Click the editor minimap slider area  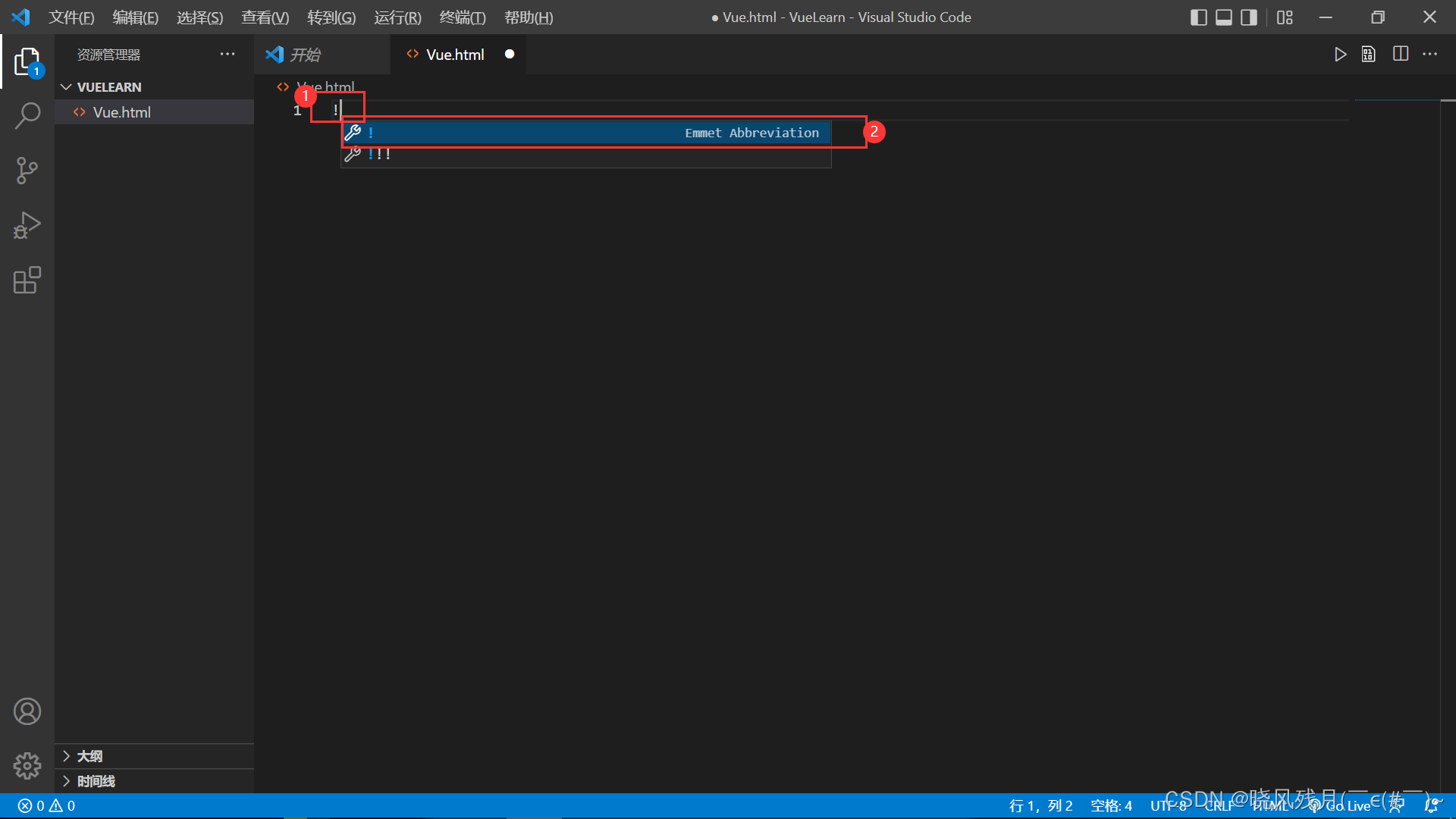click(1397, 100)
